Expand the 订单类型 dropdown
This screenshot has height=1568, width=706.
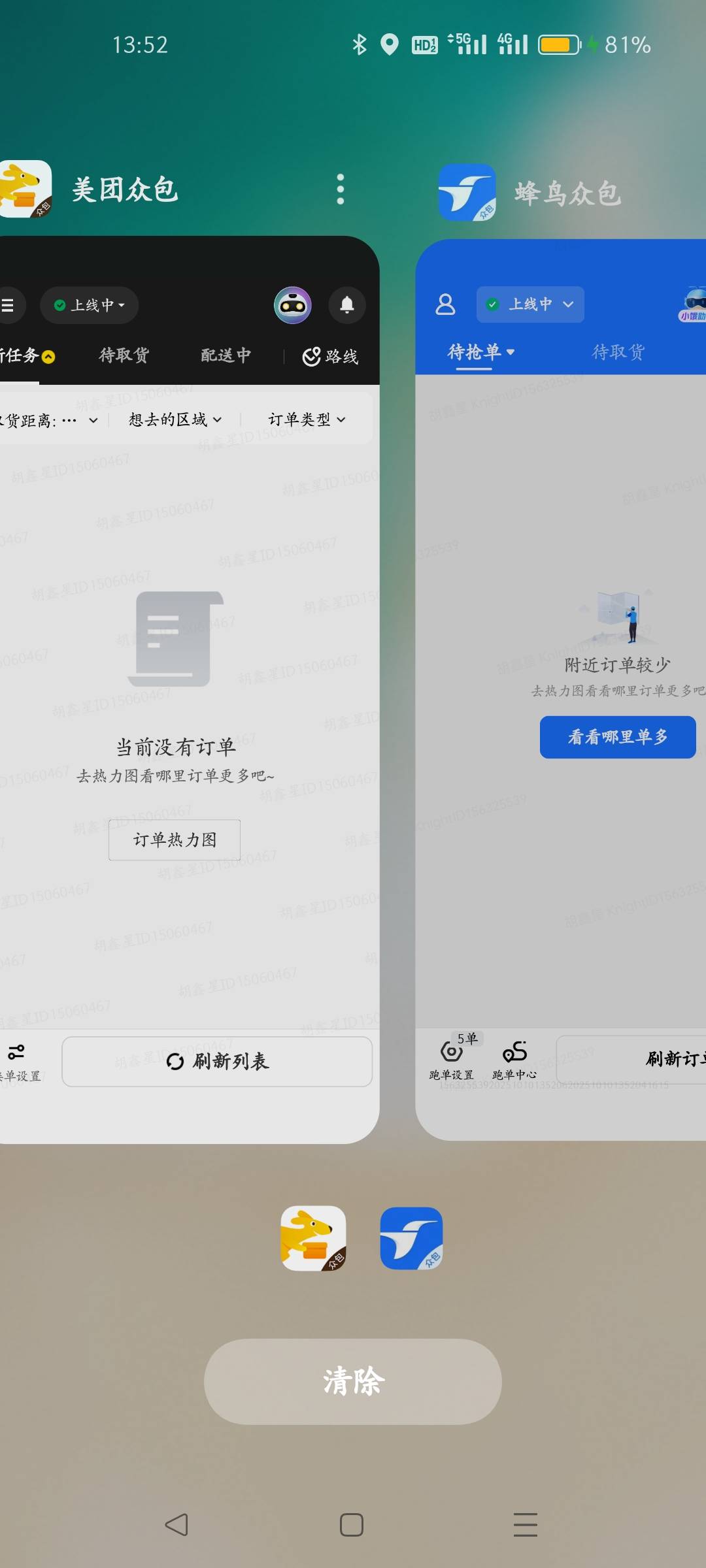coord(307,419)
